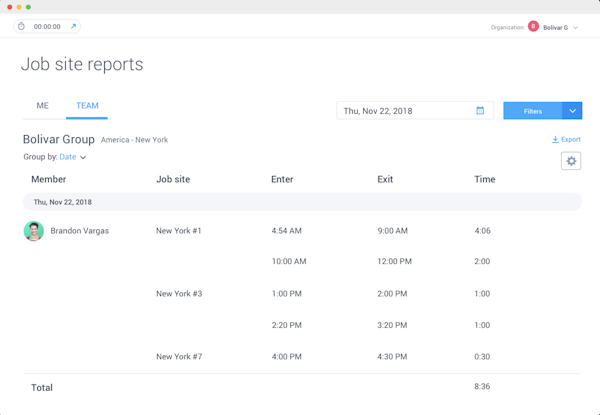The width and height of the screenshot is (600, 415).
Task: Switch to the ME tab
Action: coord(42,106)
